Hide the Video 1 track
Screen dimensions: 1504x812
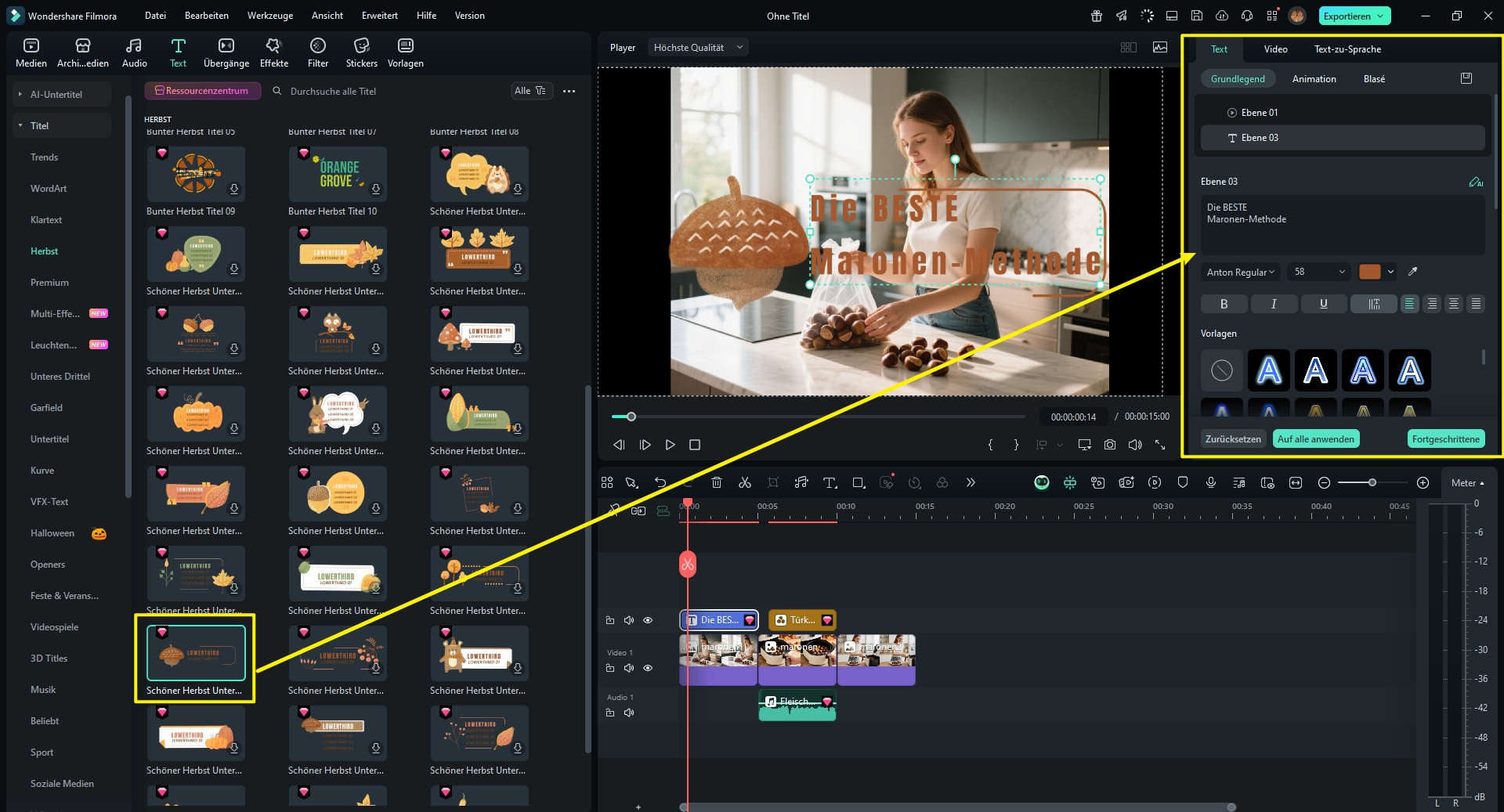(648, 668)
